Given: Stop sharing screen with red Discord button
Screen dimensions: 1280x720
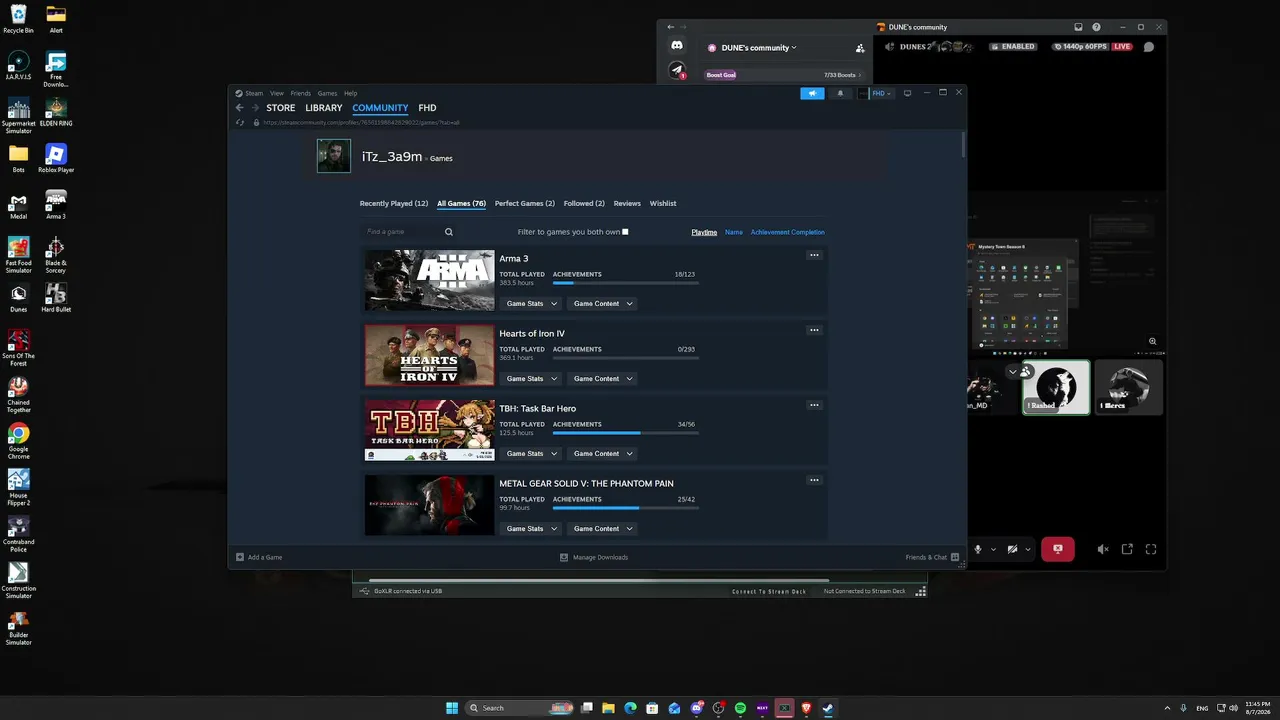Looking at the screenshot, I should 1057,549.
